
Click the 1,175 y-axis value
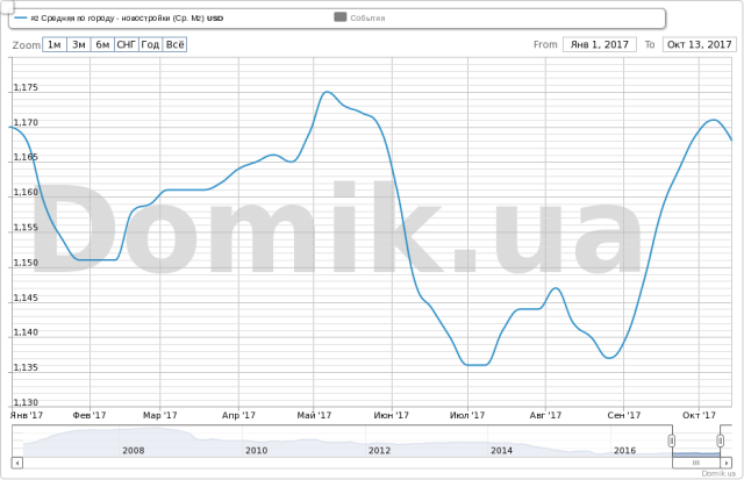pos(26,87)
